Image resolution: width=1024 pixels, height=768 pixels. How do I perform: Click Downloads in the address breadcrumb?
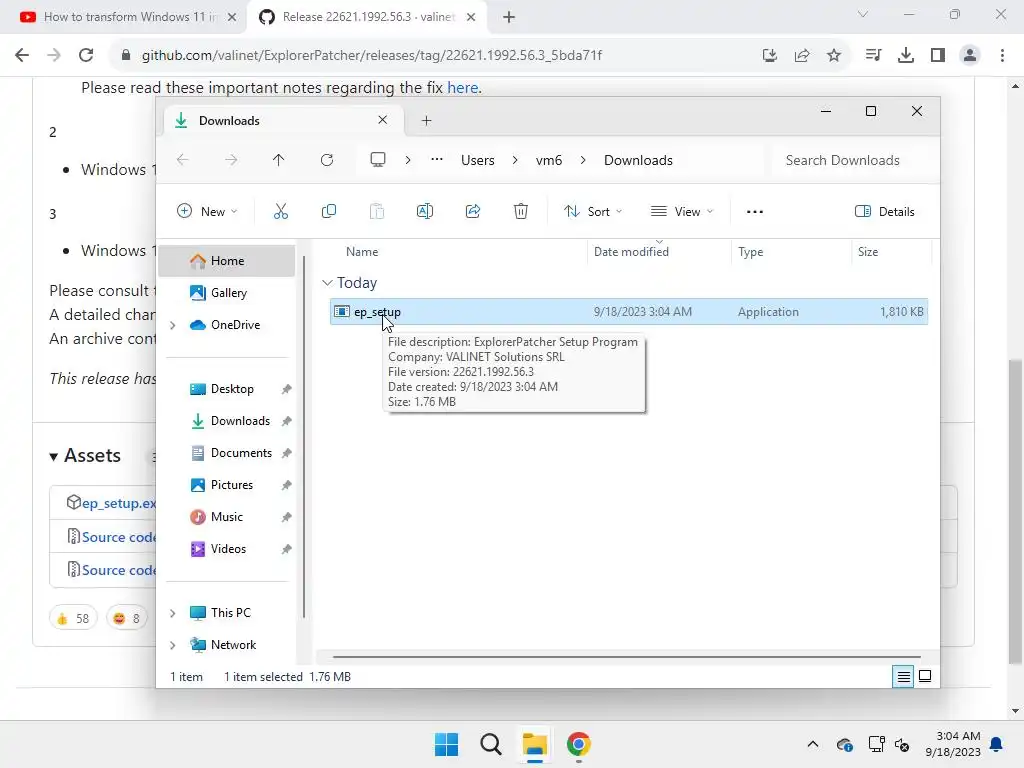click(638, 160)
